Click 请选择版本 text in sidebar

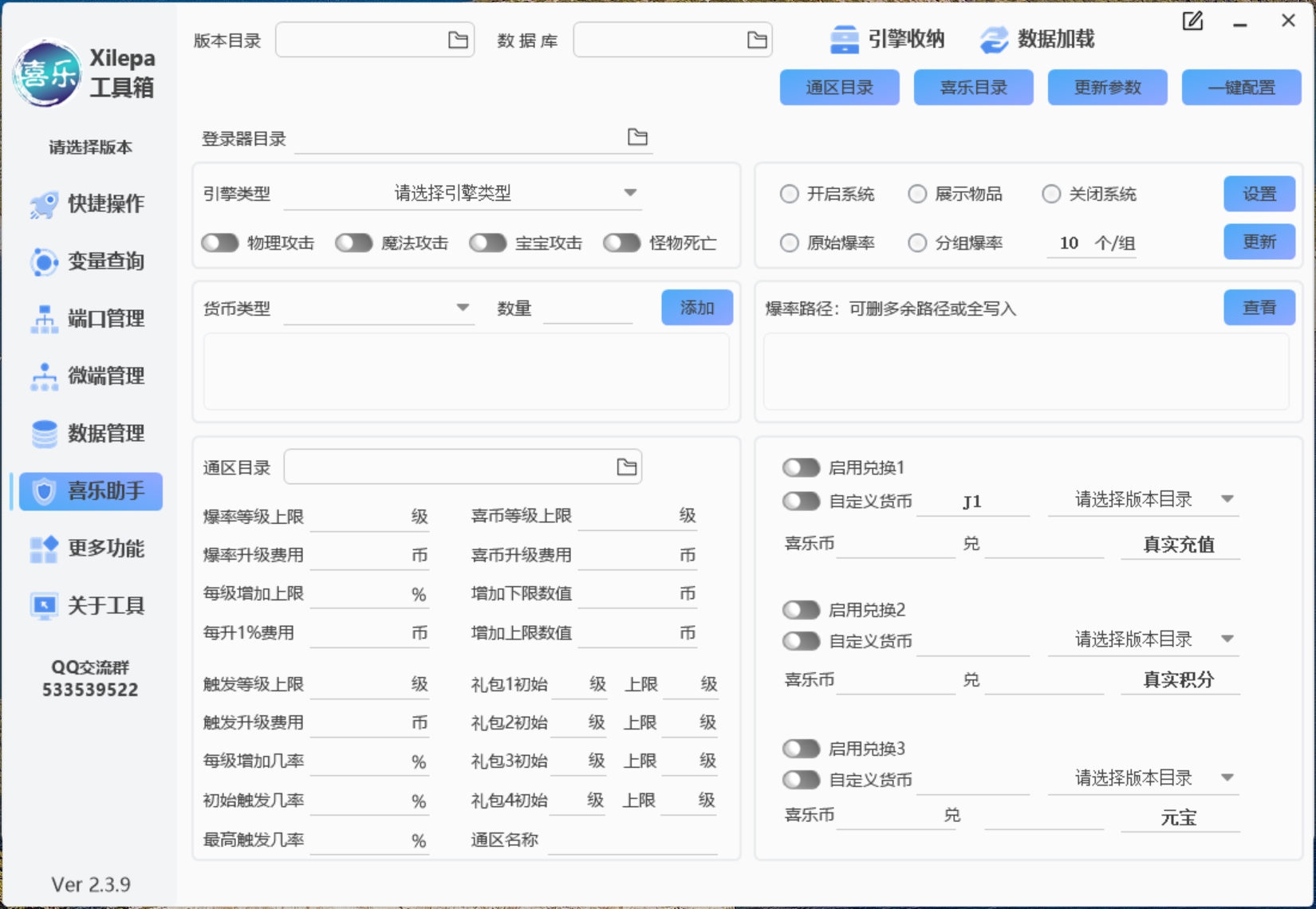[x=91, y=148]
